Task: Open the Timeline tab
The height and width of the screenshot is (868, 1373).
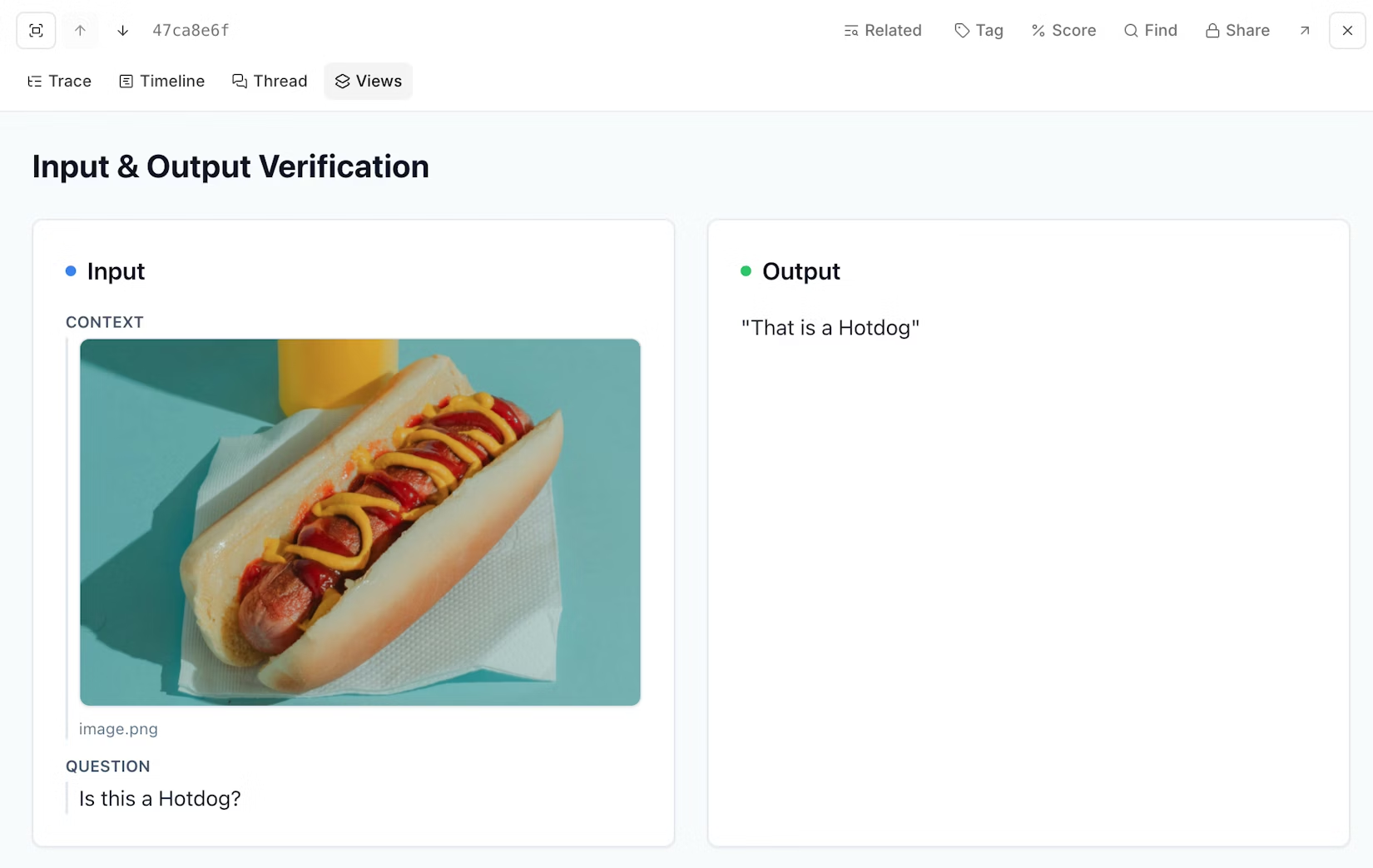Action: coord(161,81)
